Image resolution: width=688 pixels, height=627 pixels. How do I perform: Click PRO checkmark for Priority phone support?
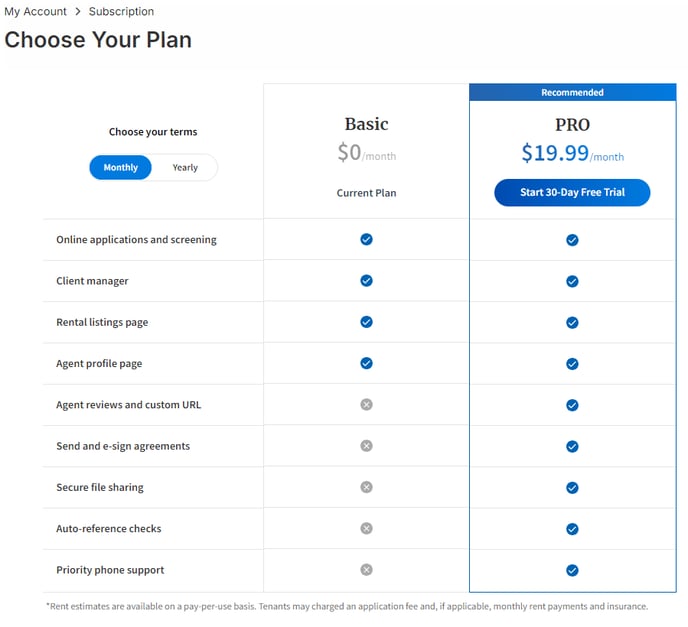click(x=572, y=570)
